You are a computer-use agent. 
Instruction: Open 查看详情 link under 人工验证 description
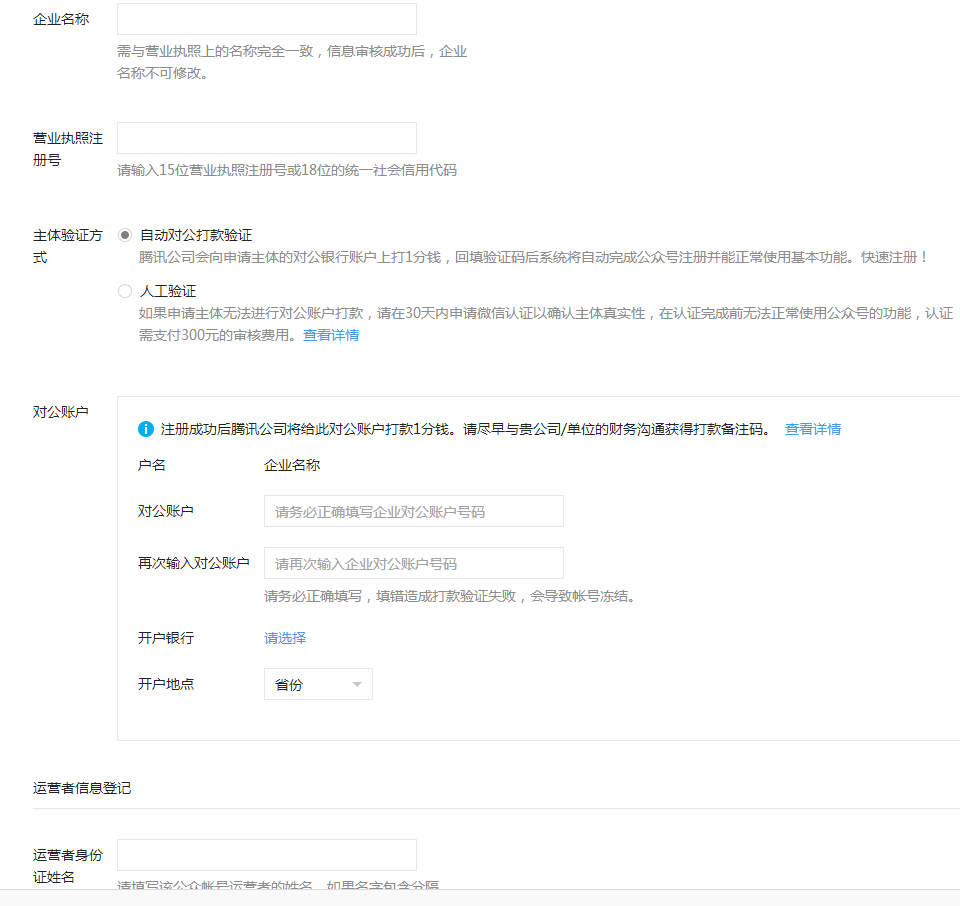point(331,335)
